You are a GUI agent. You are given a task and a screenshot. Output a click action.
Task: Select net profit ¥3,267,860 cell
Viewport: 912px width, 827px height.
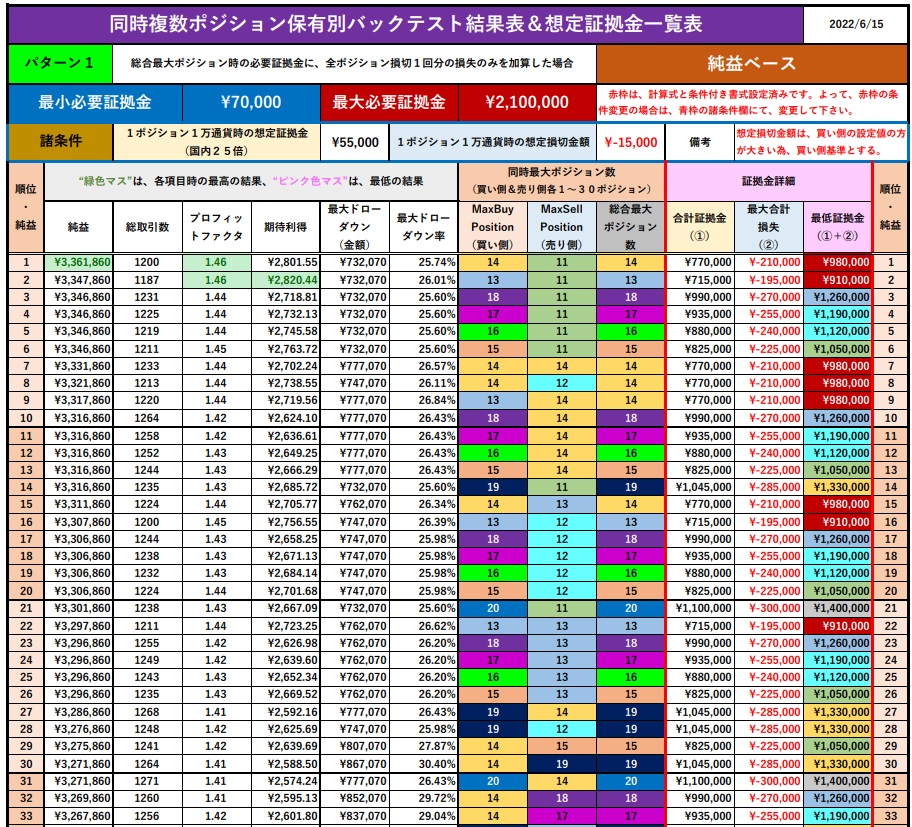(x=79, y=816)
